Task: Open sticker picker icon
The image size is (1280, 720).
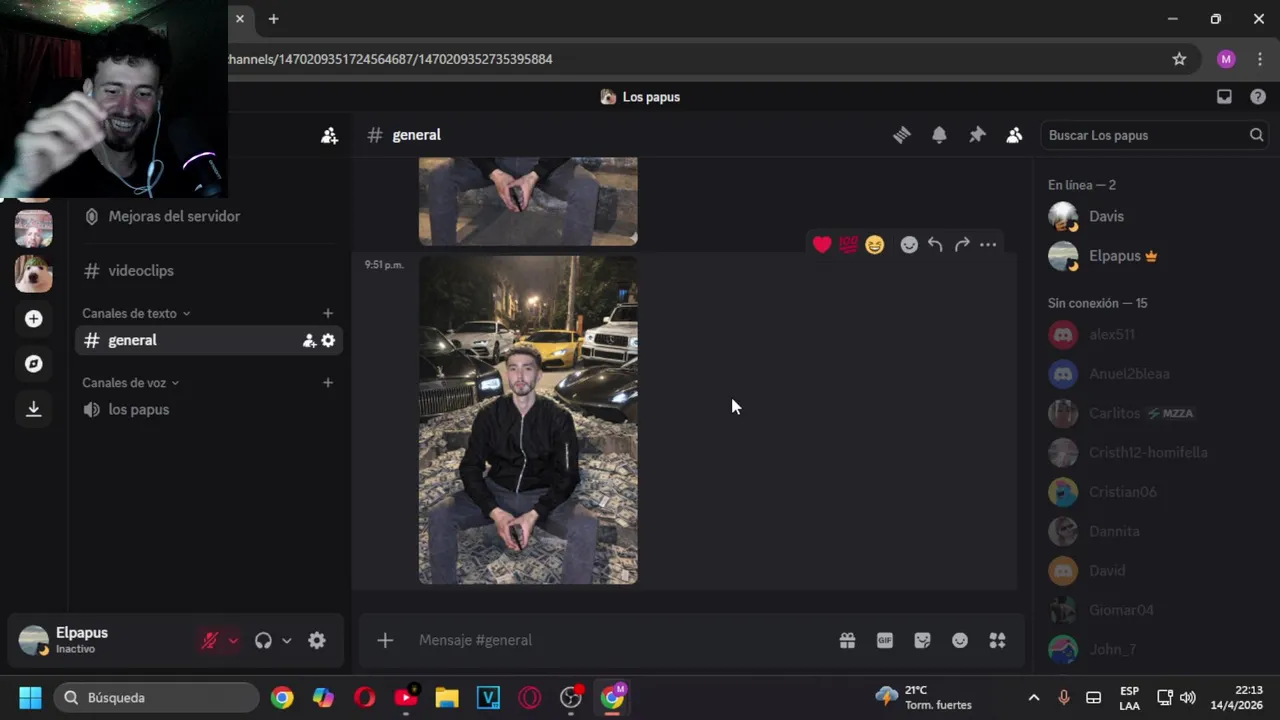Action: click(922, 640)
